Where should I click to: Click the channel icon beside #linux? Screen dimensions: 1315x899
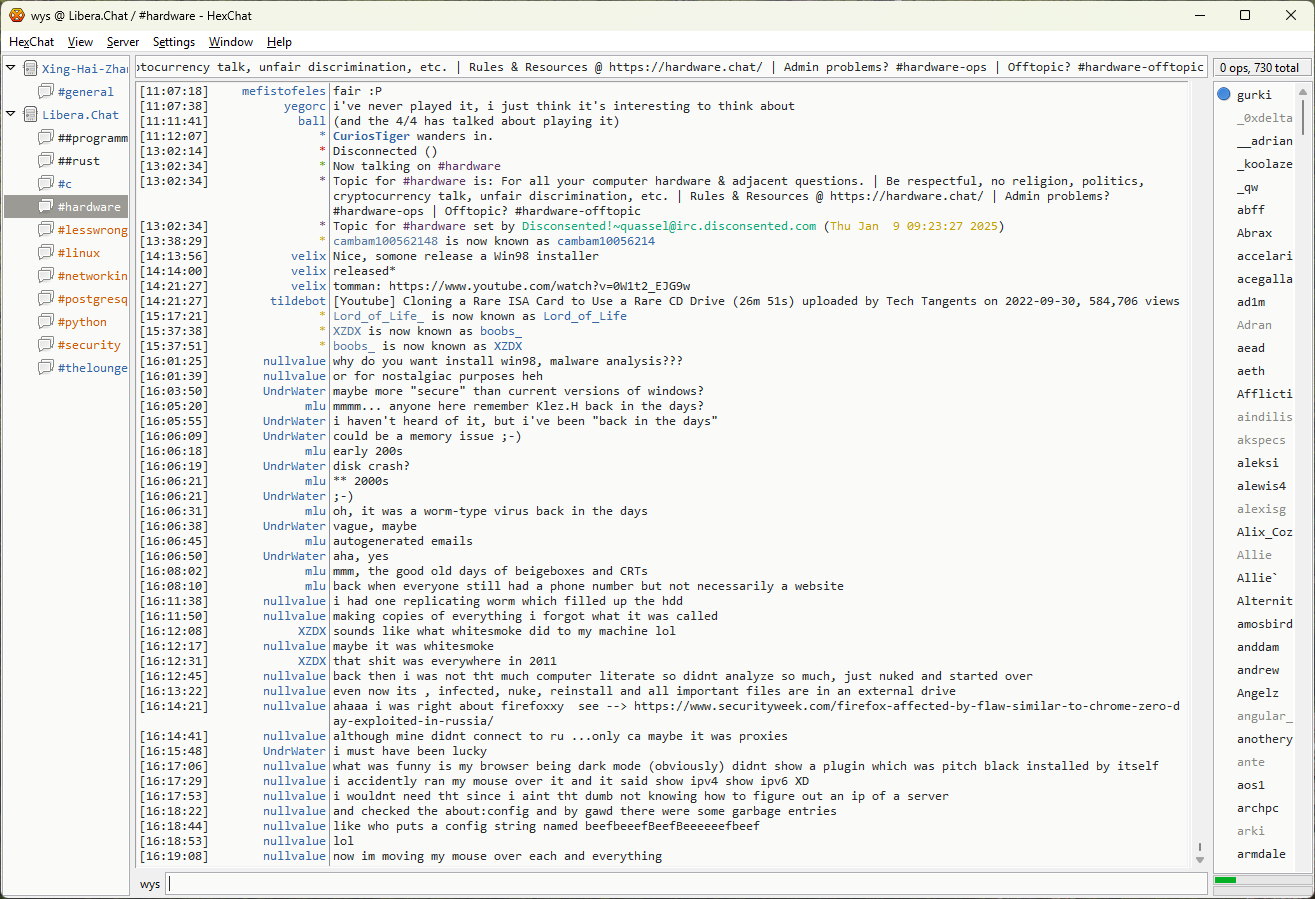click(46, 253)
